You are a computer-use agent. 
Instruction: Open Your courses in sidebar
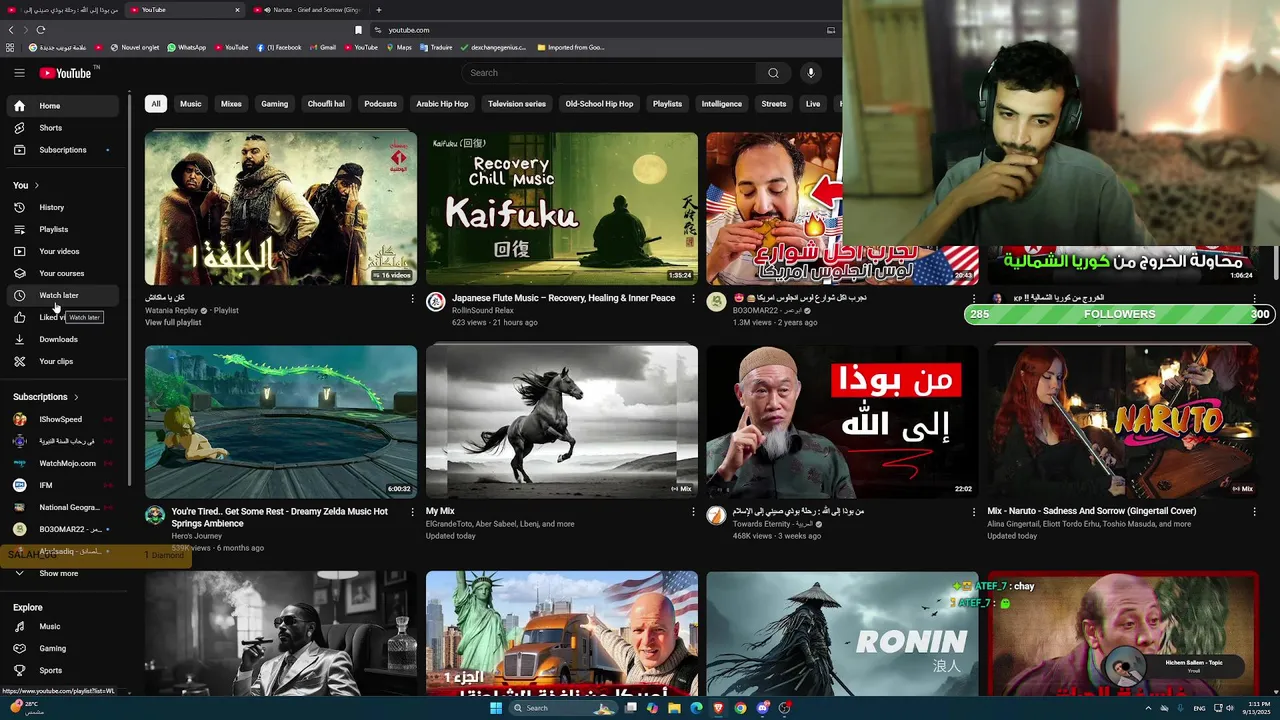click(x=65, y=274)
